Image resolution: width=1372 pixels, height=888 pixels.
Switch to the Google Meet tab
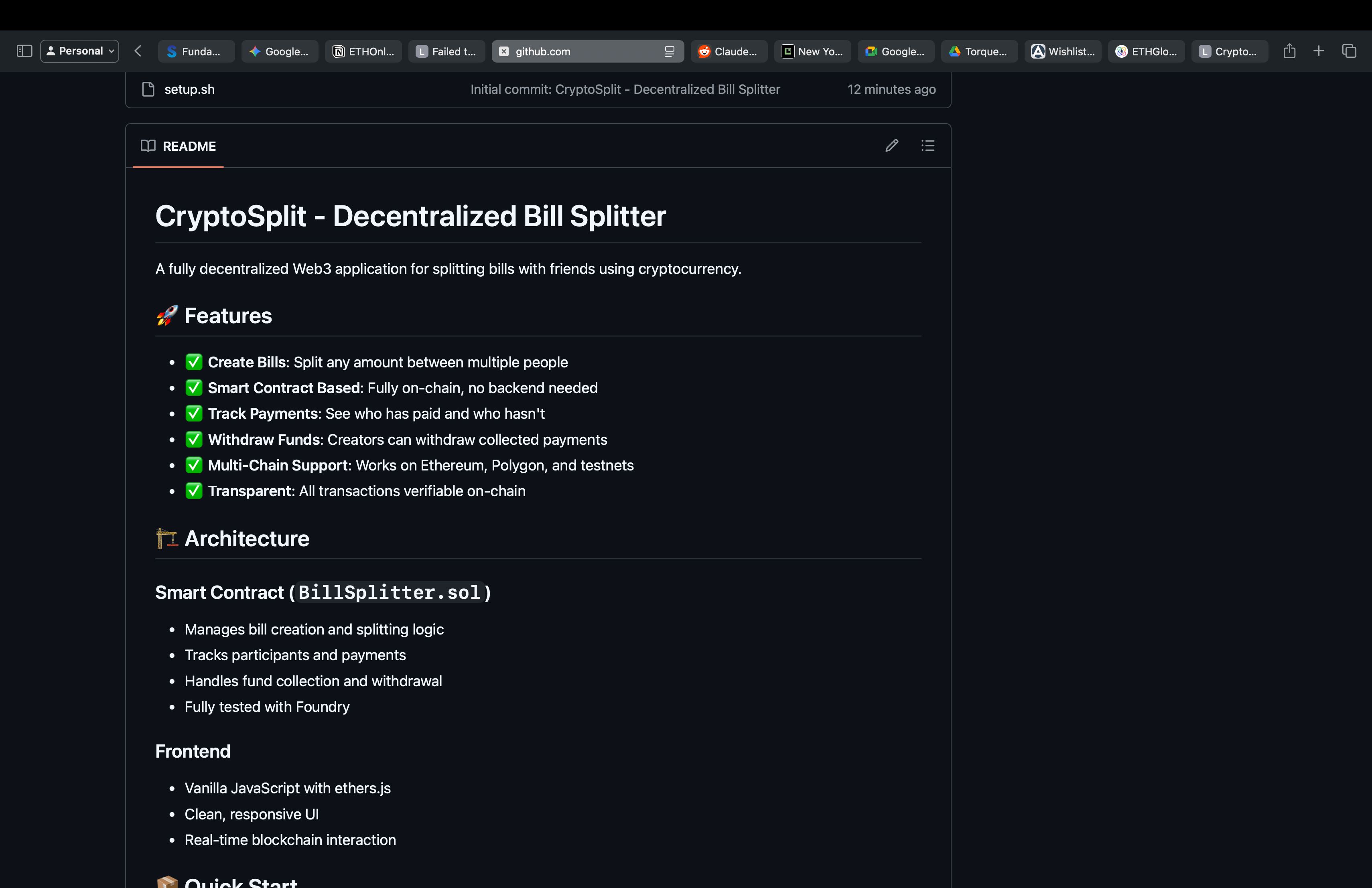click(x=896, y=51)
